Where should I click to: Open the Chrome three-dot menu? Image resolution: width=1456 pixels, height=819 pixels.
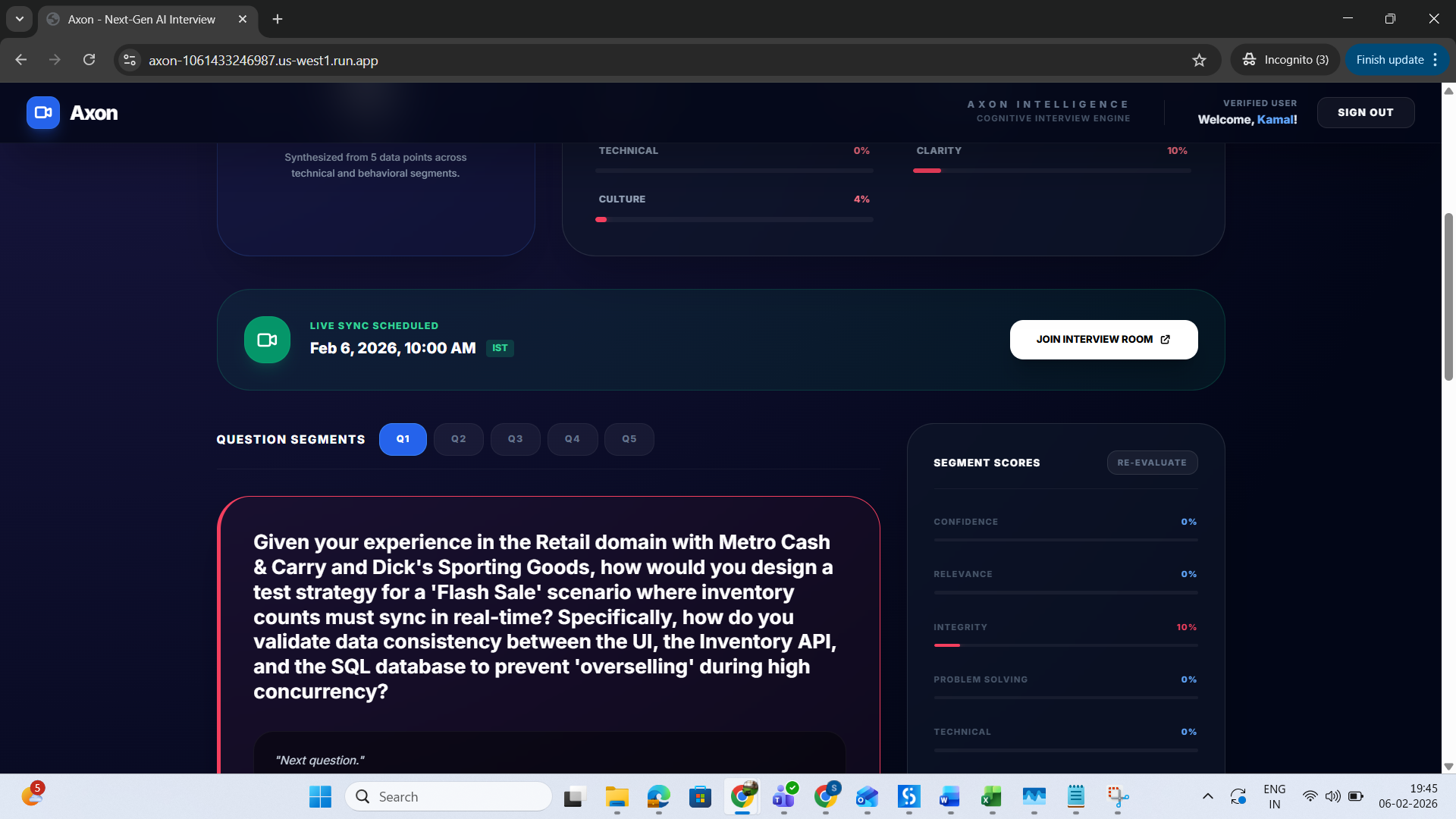point(1436,60)
